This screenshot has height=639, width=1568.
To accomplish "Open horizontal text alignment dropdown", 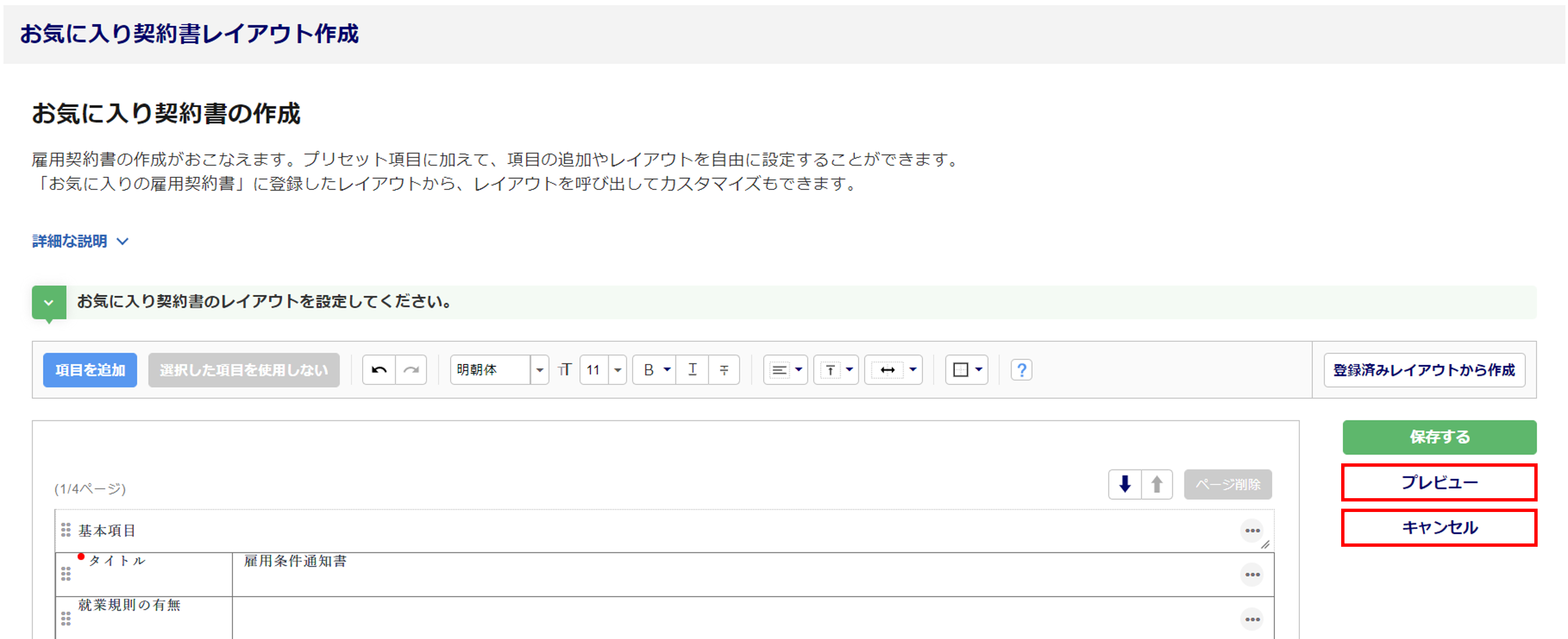I will click(x=785, y=369).
